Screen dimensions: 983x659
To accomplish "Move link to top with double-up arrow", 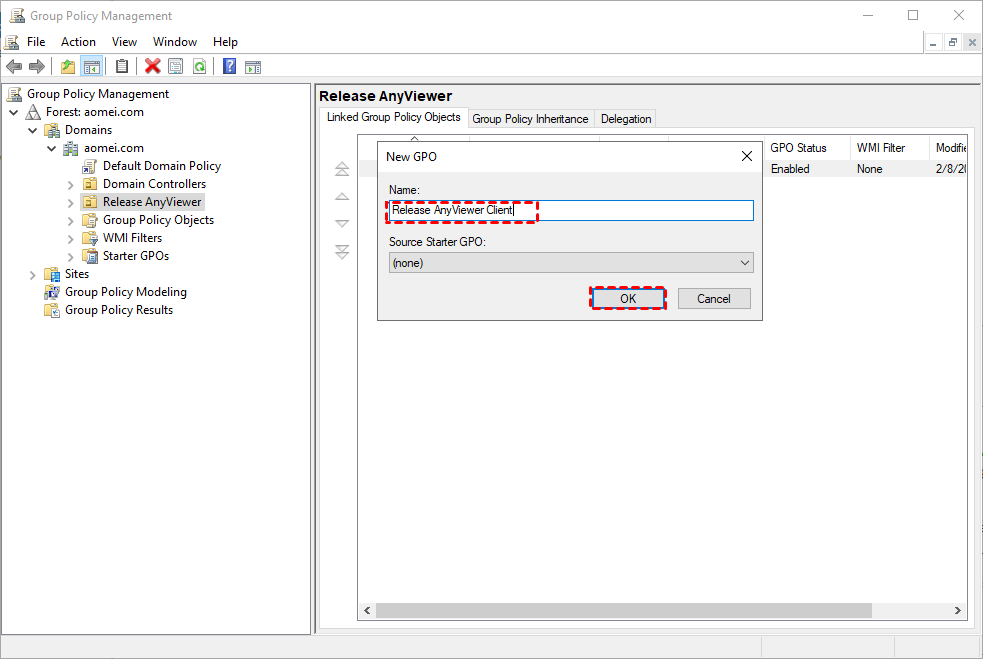I will (x=342, y=170).
